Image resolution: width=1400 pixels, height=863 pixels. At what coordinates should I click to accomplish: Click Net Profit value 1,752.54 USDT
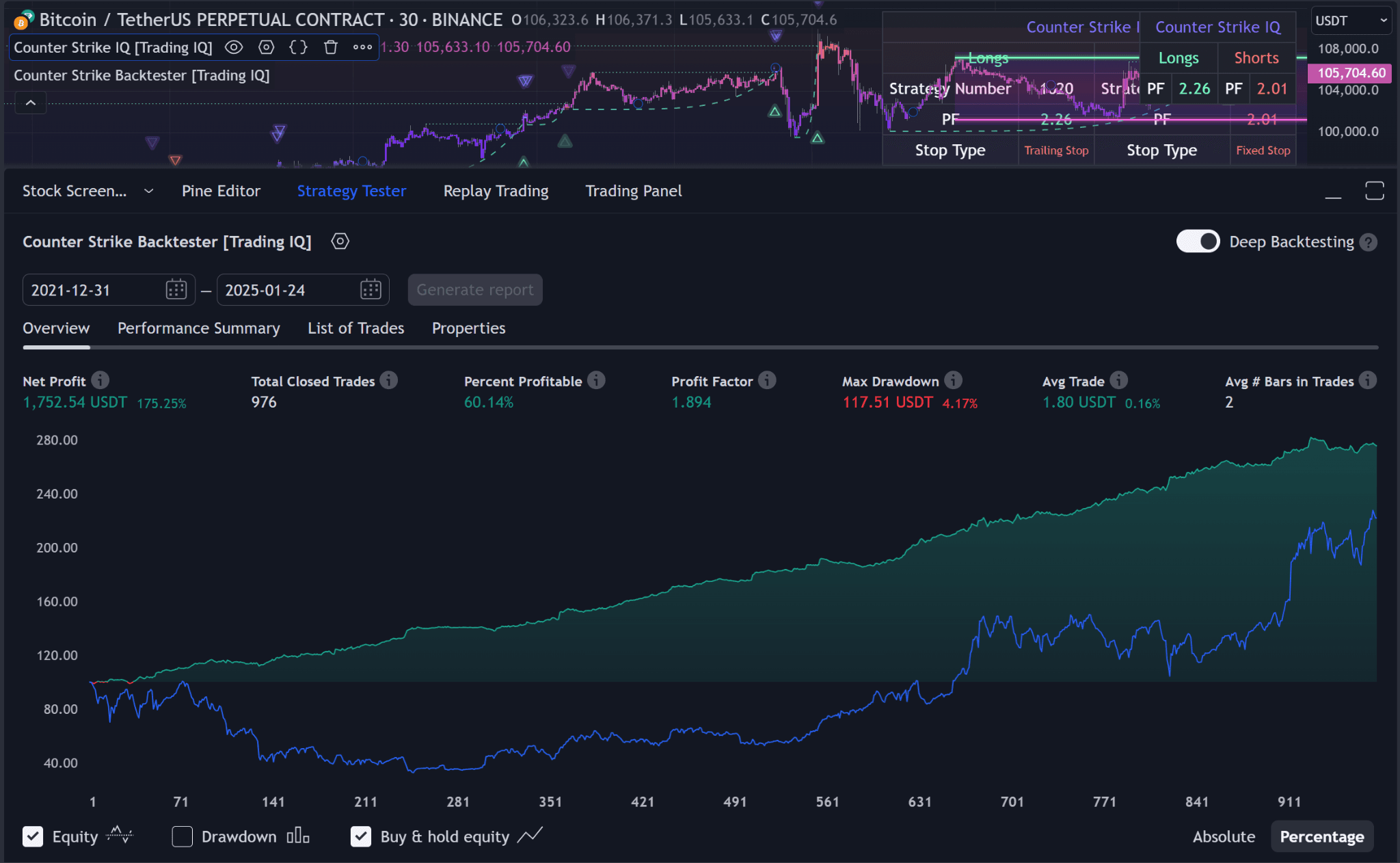pyautogui.click(x=75, y=403)
